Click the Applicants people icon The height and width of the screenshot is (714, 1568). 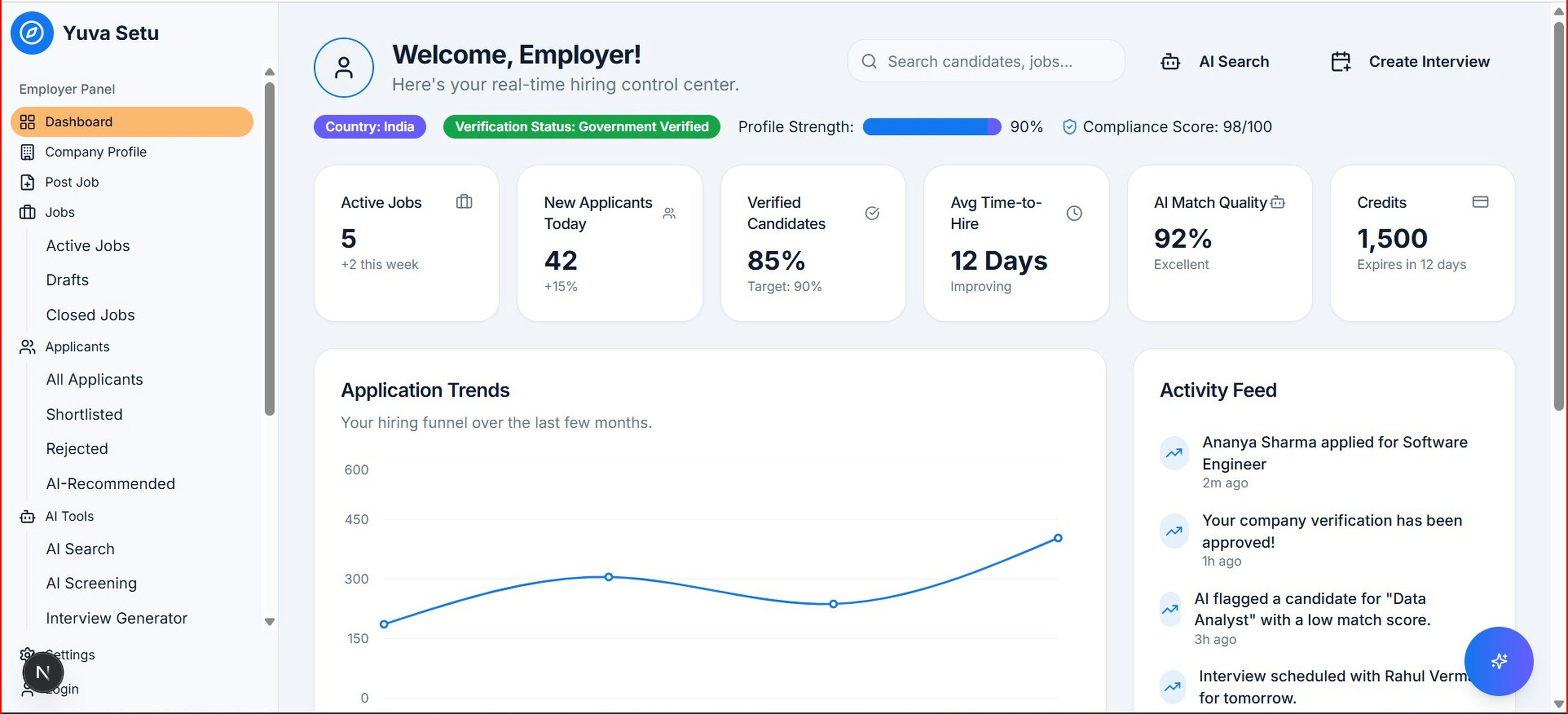(x=27, y=346)
